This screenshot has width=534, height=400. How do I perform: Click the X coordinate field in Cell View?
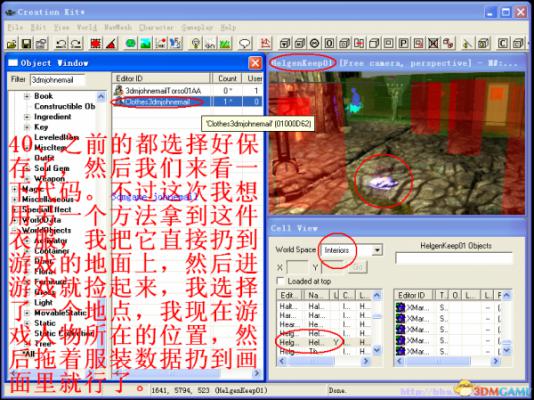297,267
